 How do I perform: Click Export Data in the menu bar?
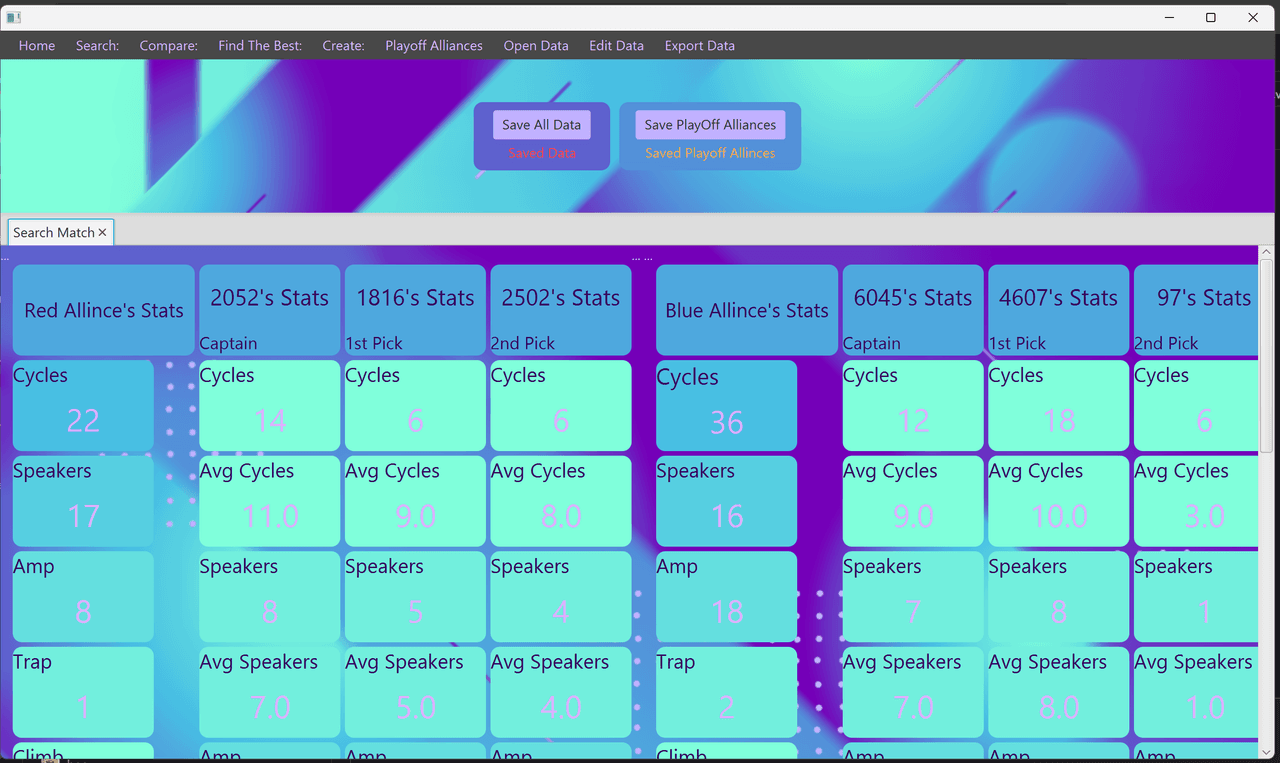(700, 46)
